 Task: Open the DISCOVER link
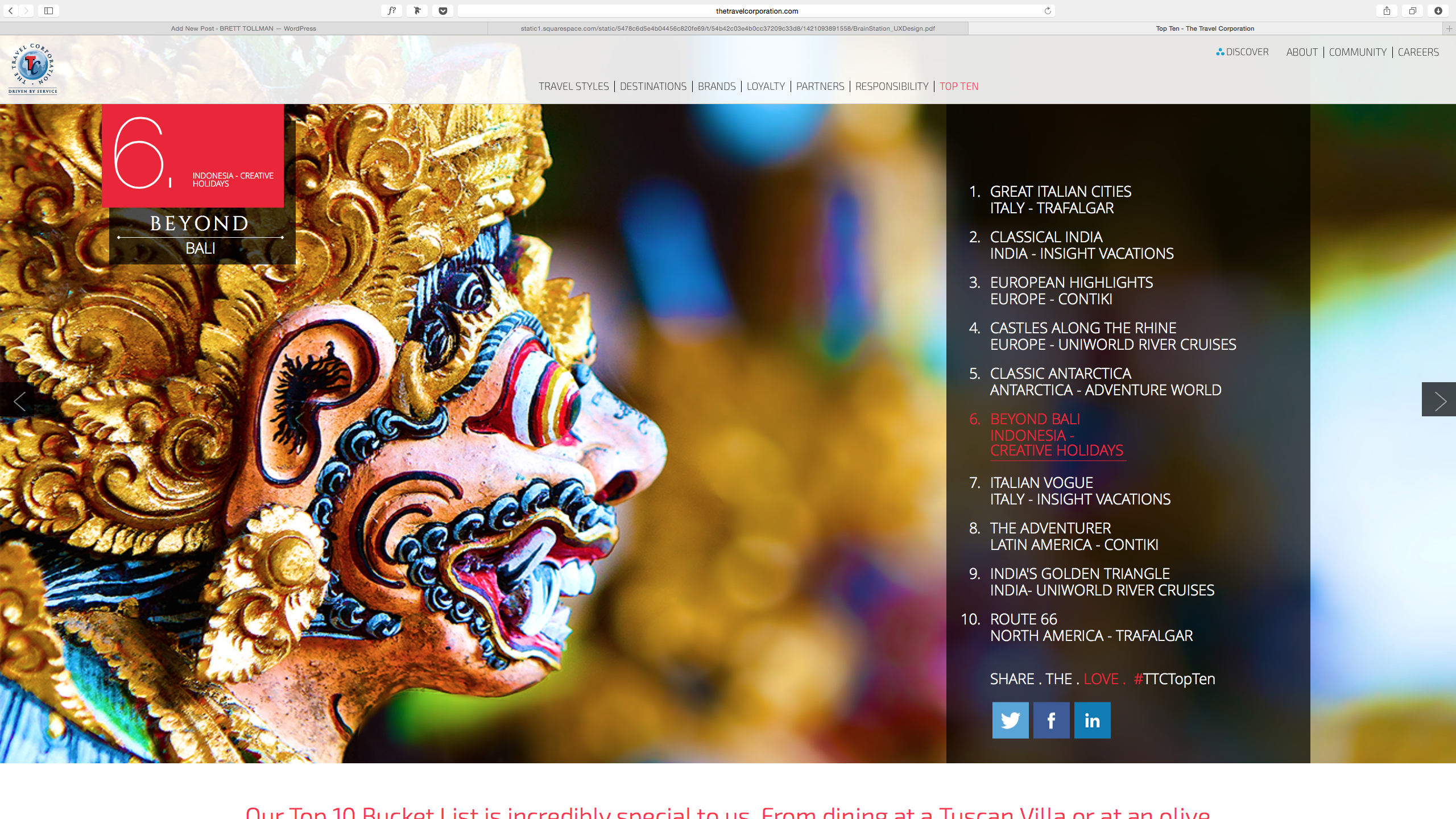(x=1242, y=52)
